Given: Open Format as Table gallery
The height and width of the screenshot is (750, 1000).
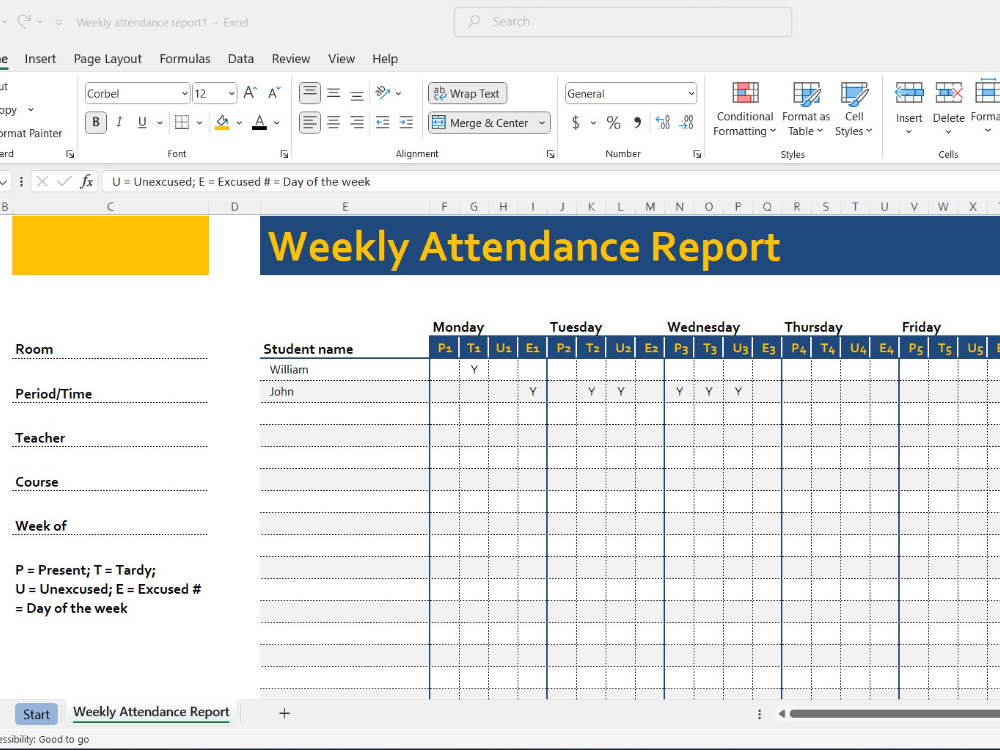Looking at the screenshot, I should tap(806, 109).
